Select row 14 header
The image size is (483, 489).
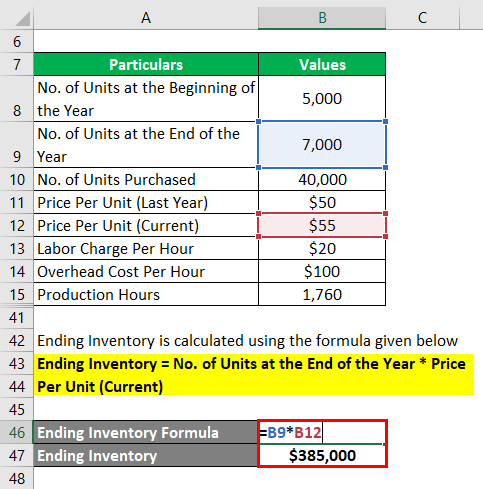[x=17, y=272]
